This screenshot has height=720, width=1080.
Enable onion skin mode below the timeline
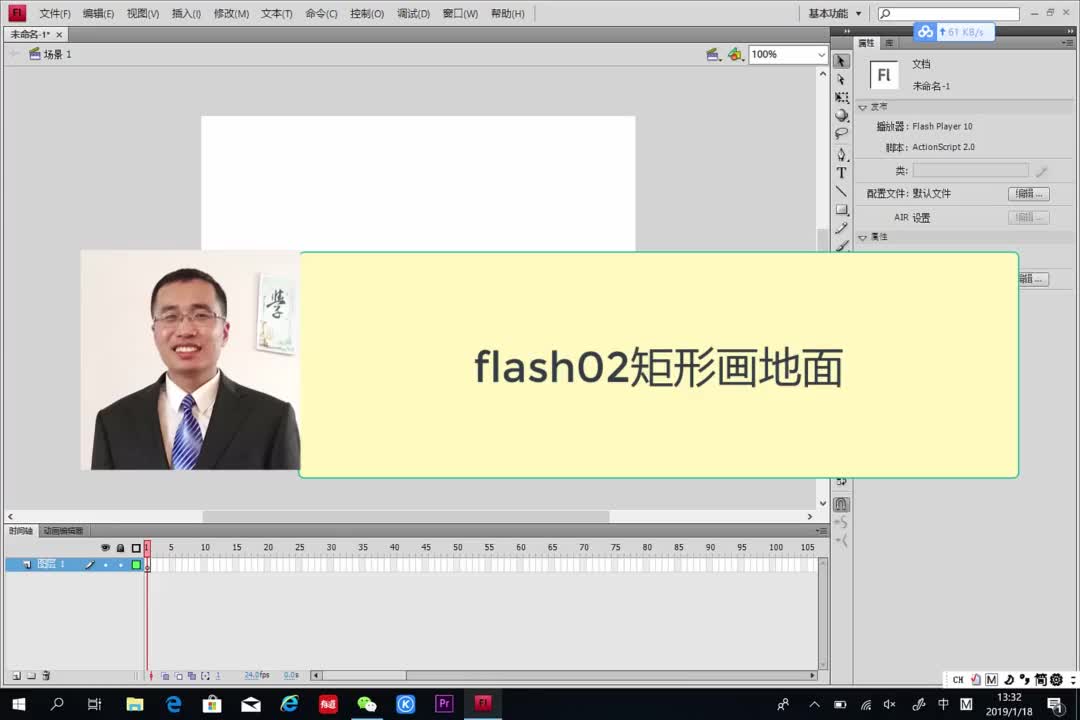click(164, 675)
